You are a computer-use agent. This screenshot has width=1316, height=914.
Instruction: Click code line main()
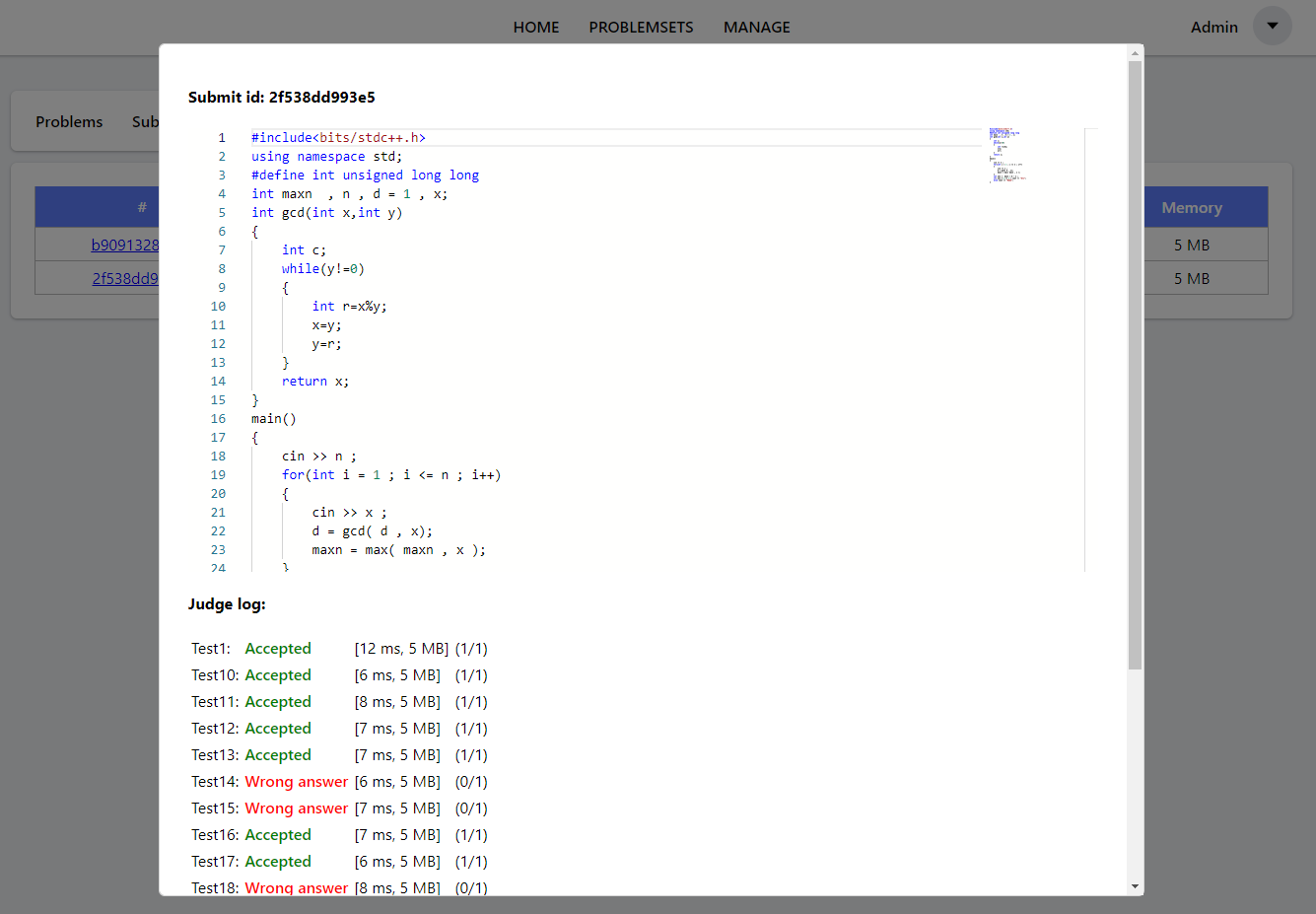[x=274, y=419]
